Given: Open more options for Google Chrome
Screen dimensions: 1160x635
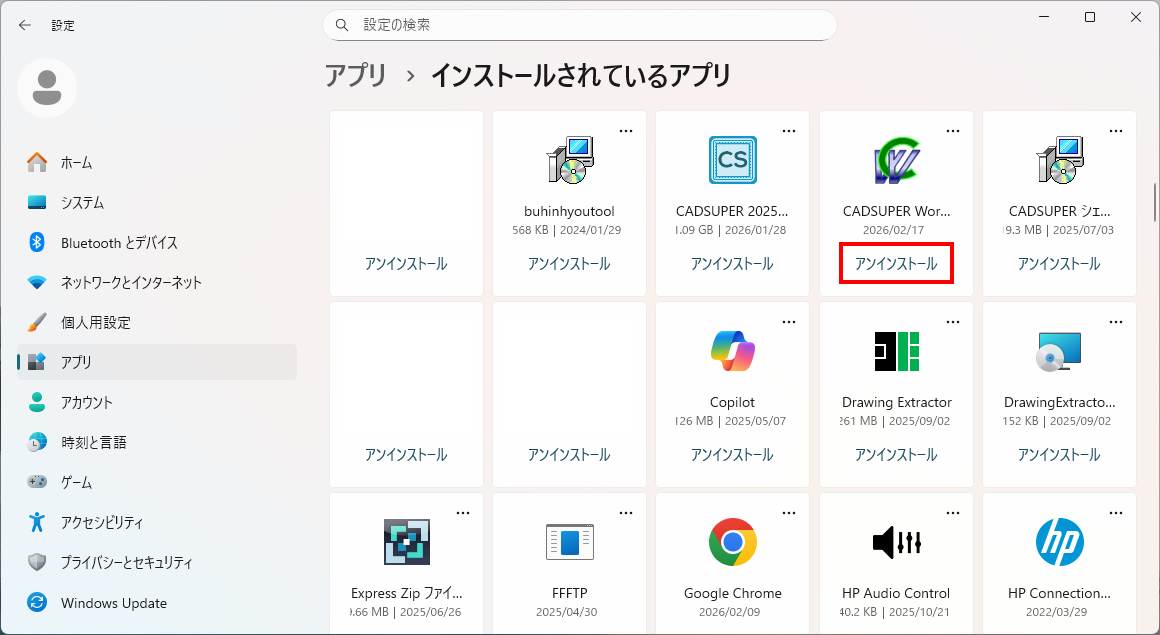Looking at the screenshot, I should pos(789,513).
